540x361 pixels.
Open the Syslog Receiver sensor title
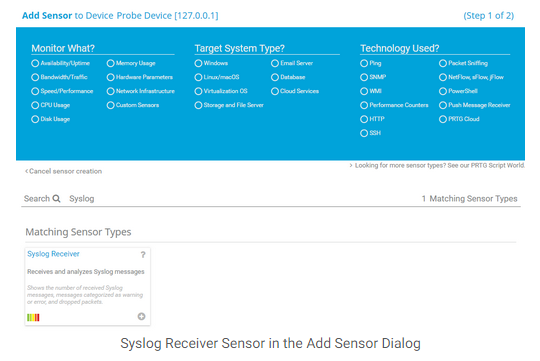tap(53, 254)
